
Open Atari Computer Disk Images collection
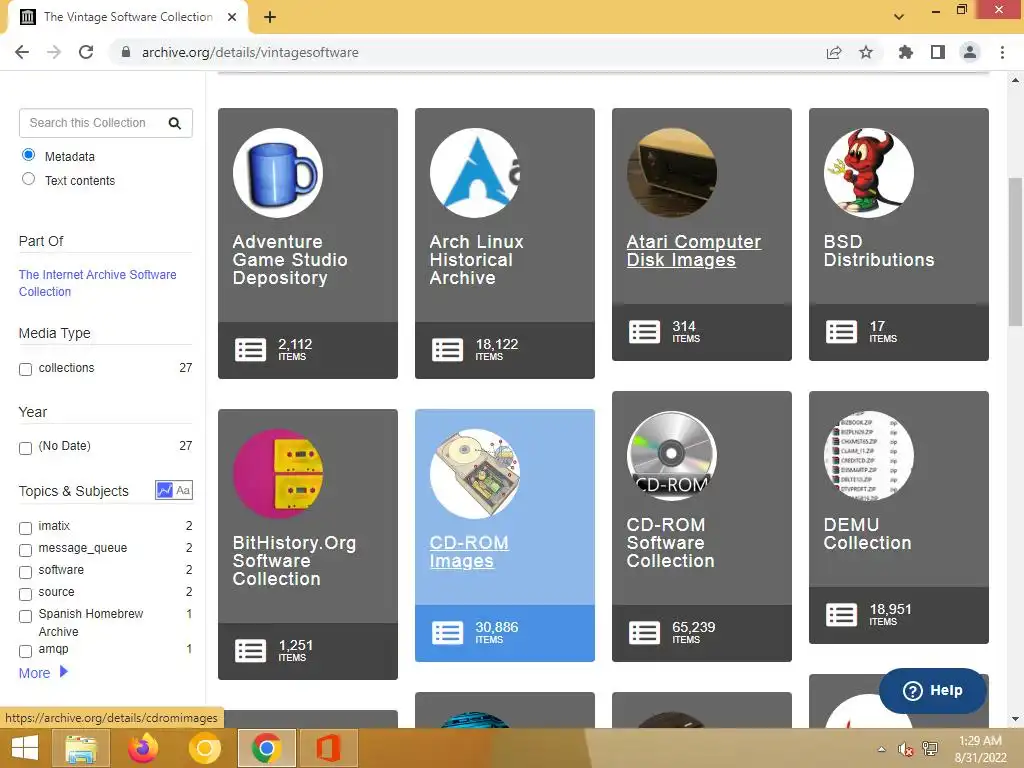click(x=694, y=251)
